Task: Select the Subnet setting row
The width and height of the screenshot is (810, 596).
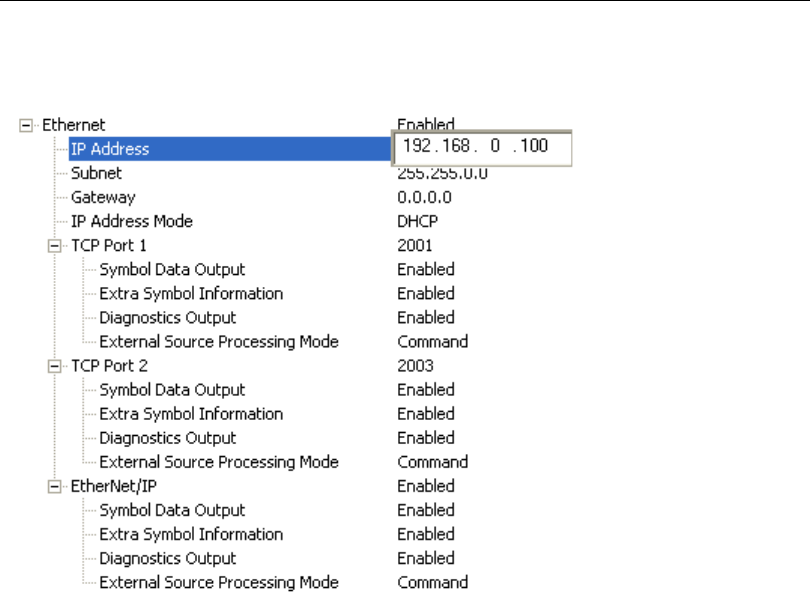Action: [96, 173]
